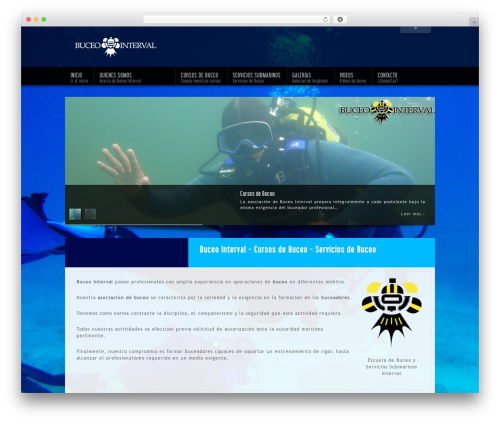Image resolution: width=500 pixels, height=423 pixels.
Task: Click the Cursos de Buceo slide title
Action: point(257,194)
